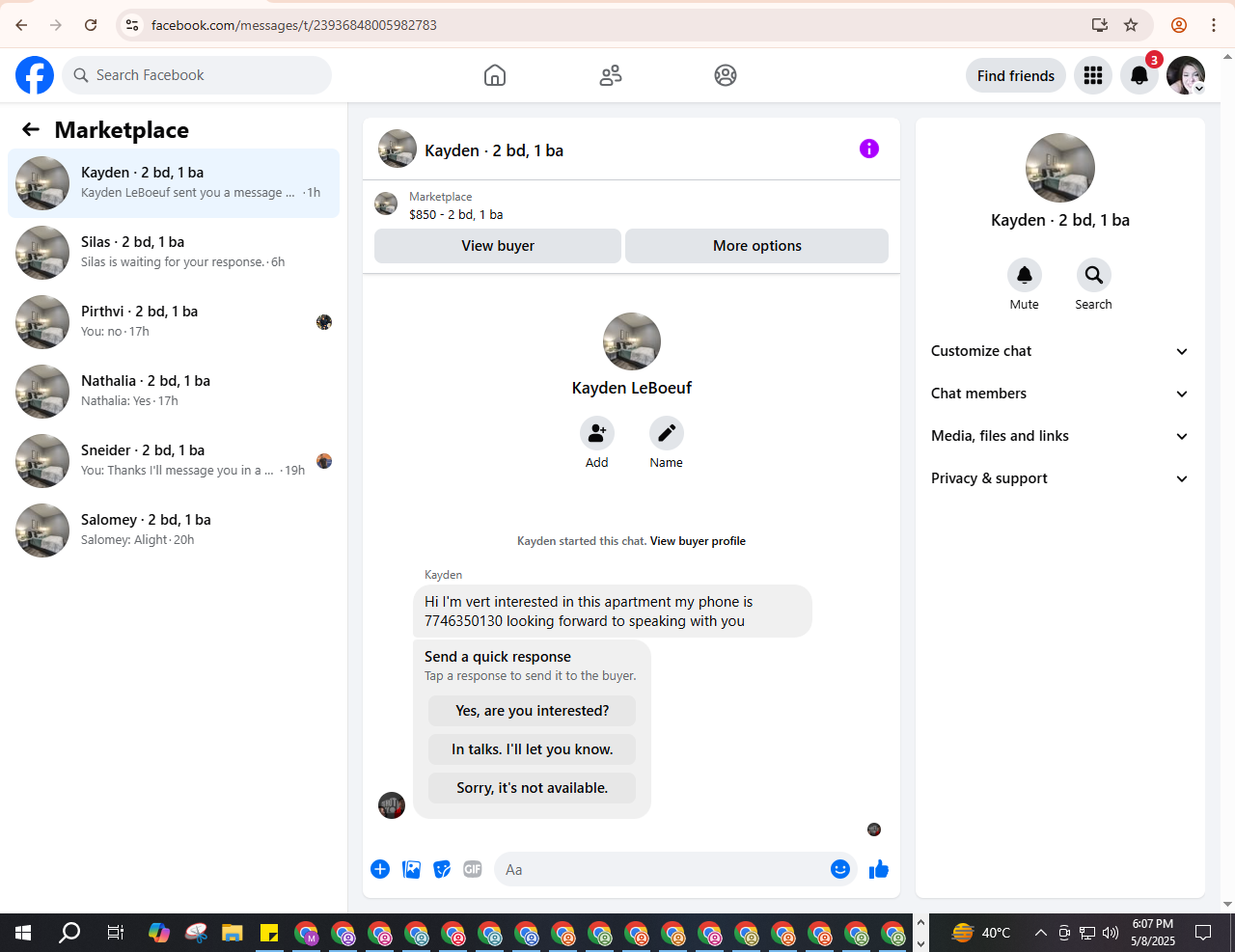Expand the Privacy & support section
This screenshot has width=1235, height=952.
[x=1059, y=478]
